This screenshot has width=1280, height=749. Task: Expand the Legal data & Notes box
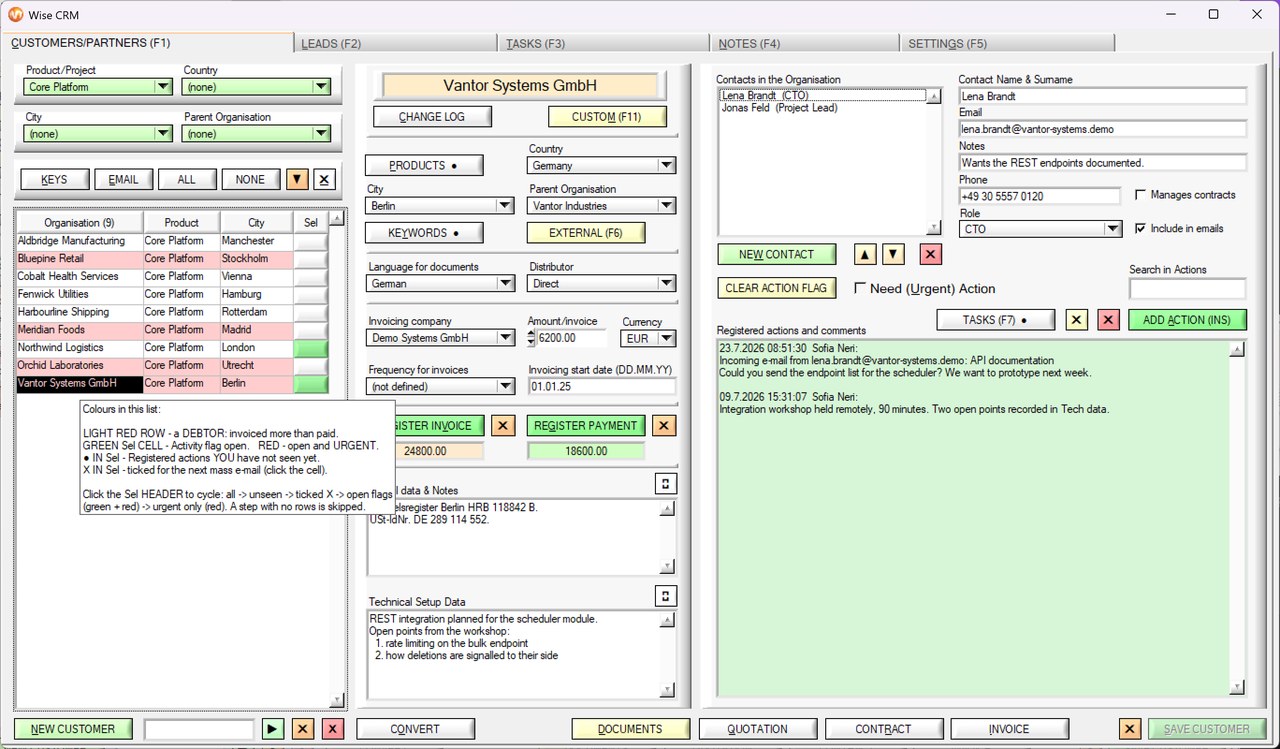(x=665, y=484)
